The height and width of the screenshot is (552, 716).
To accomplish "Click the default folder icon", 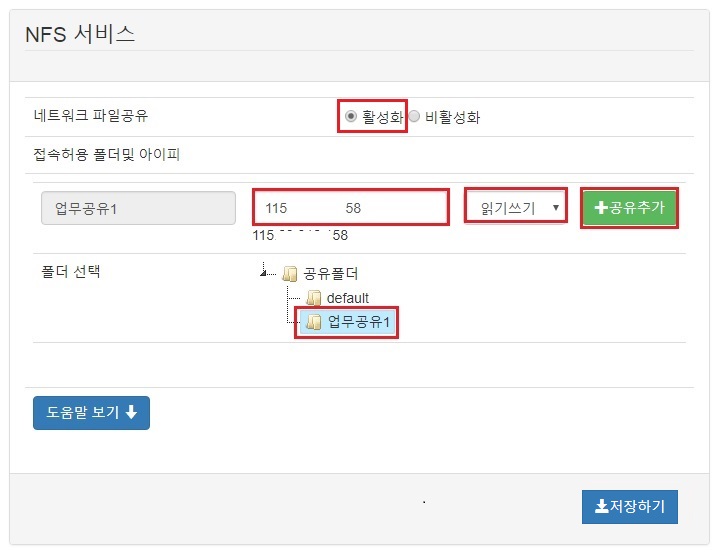I will point(314,298).
